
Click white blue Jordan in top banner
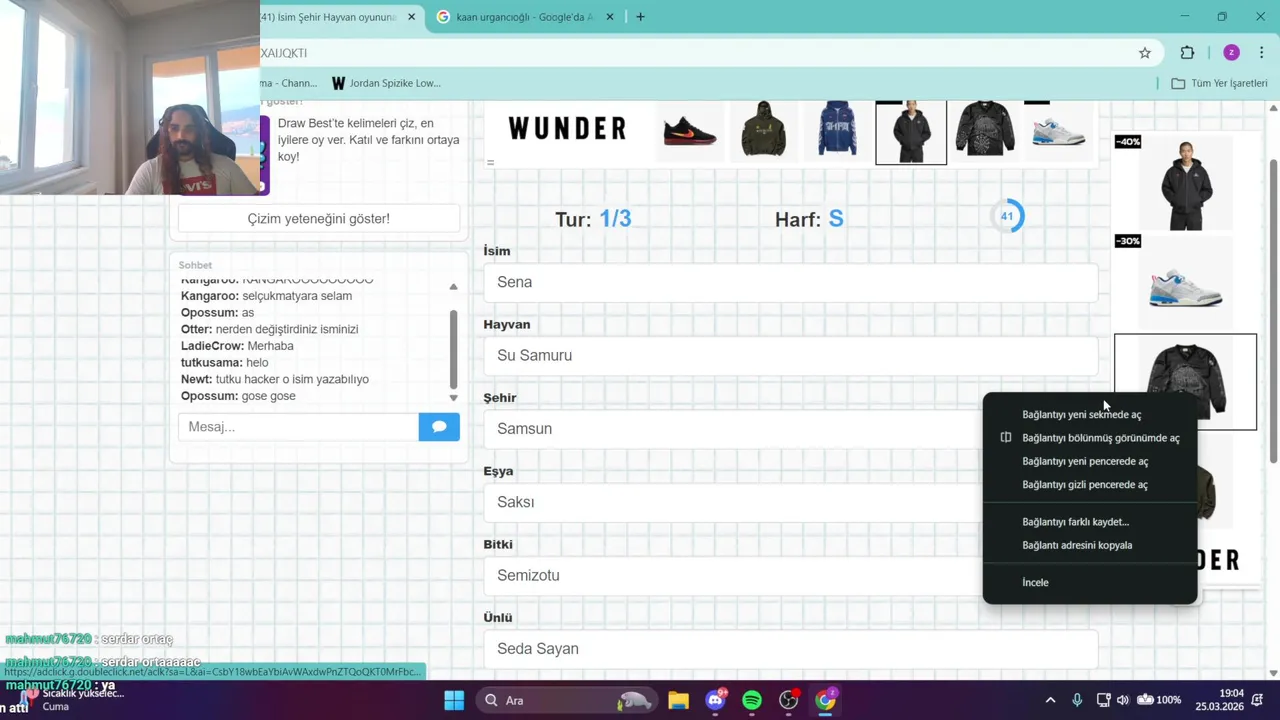[1058, 131]
